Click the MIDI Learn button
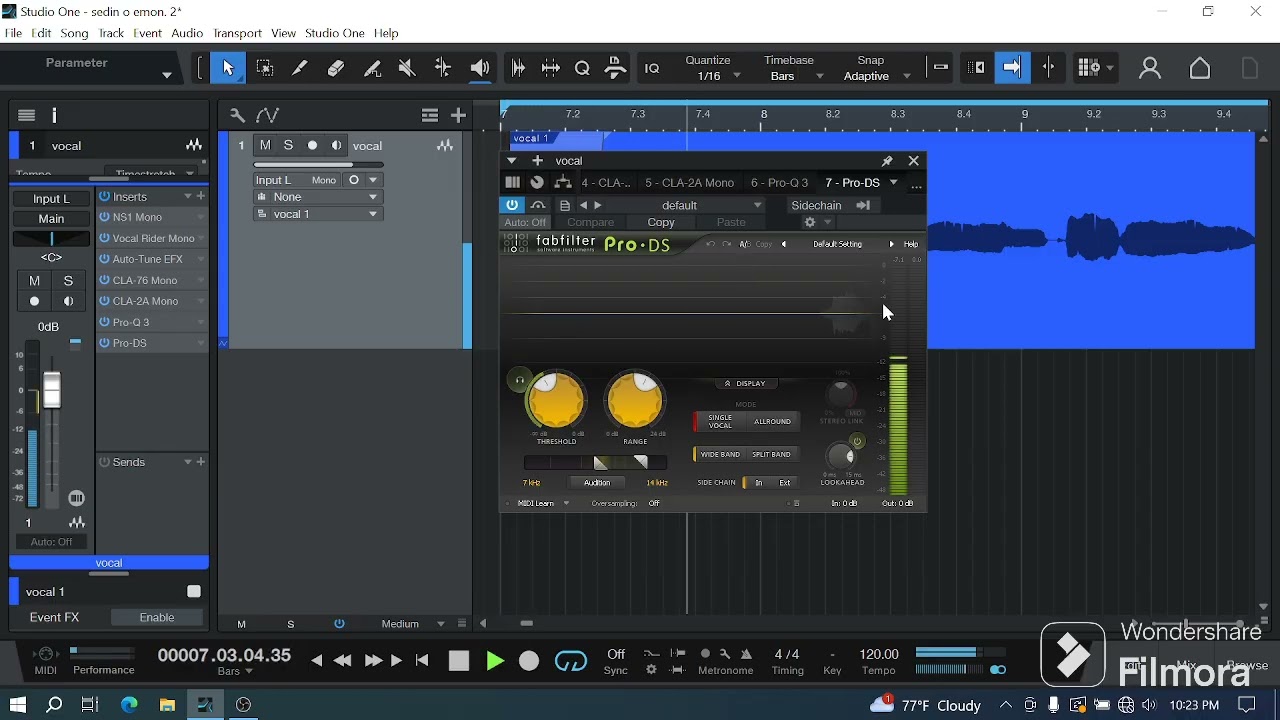1280x720 pixels. [537, 505]
